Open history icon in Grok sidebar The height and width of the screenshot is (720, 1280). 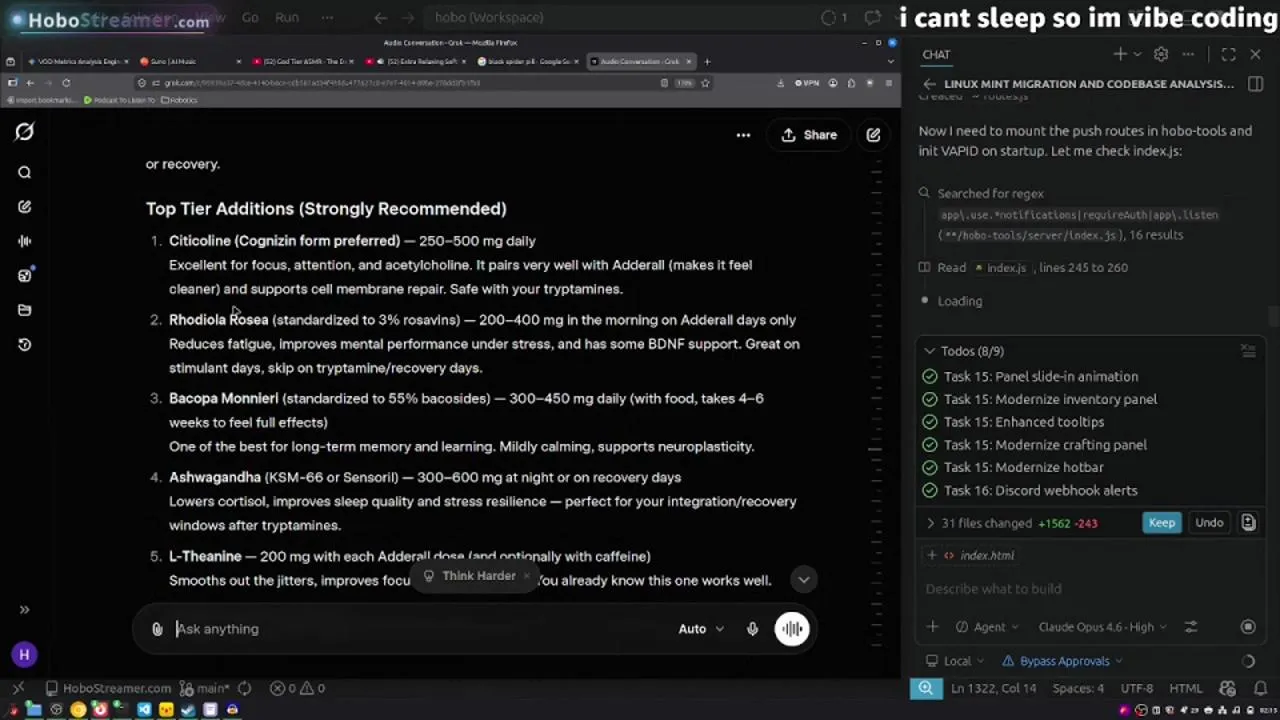click(24, 344)
